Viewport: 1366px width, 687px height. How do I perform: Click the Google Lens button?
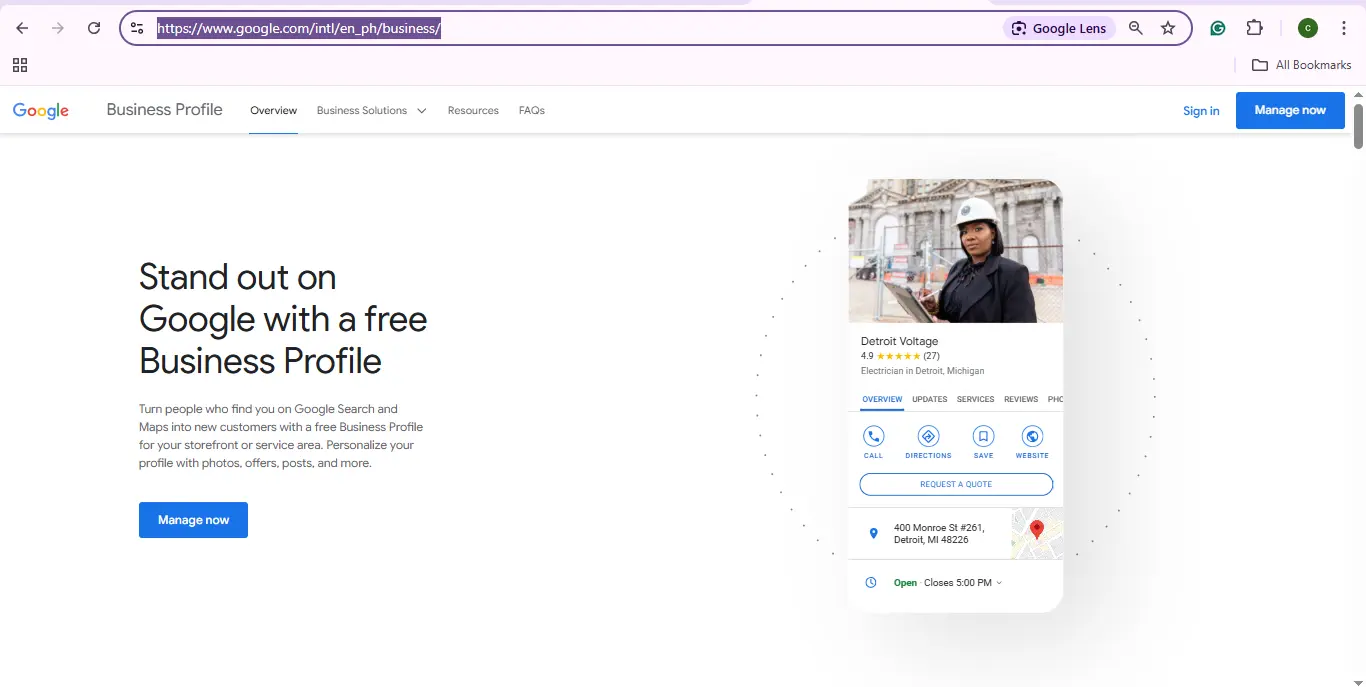coord(1059,28)
